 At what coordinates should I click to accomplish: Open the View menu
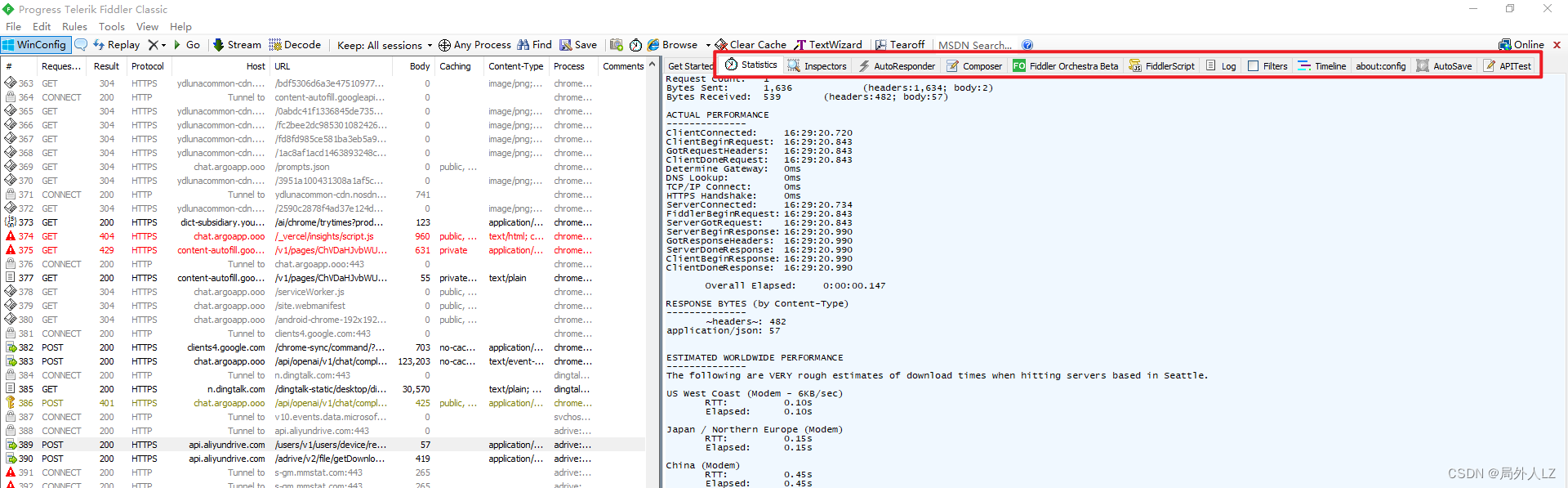pyautogui.click(x=147, y=26)
